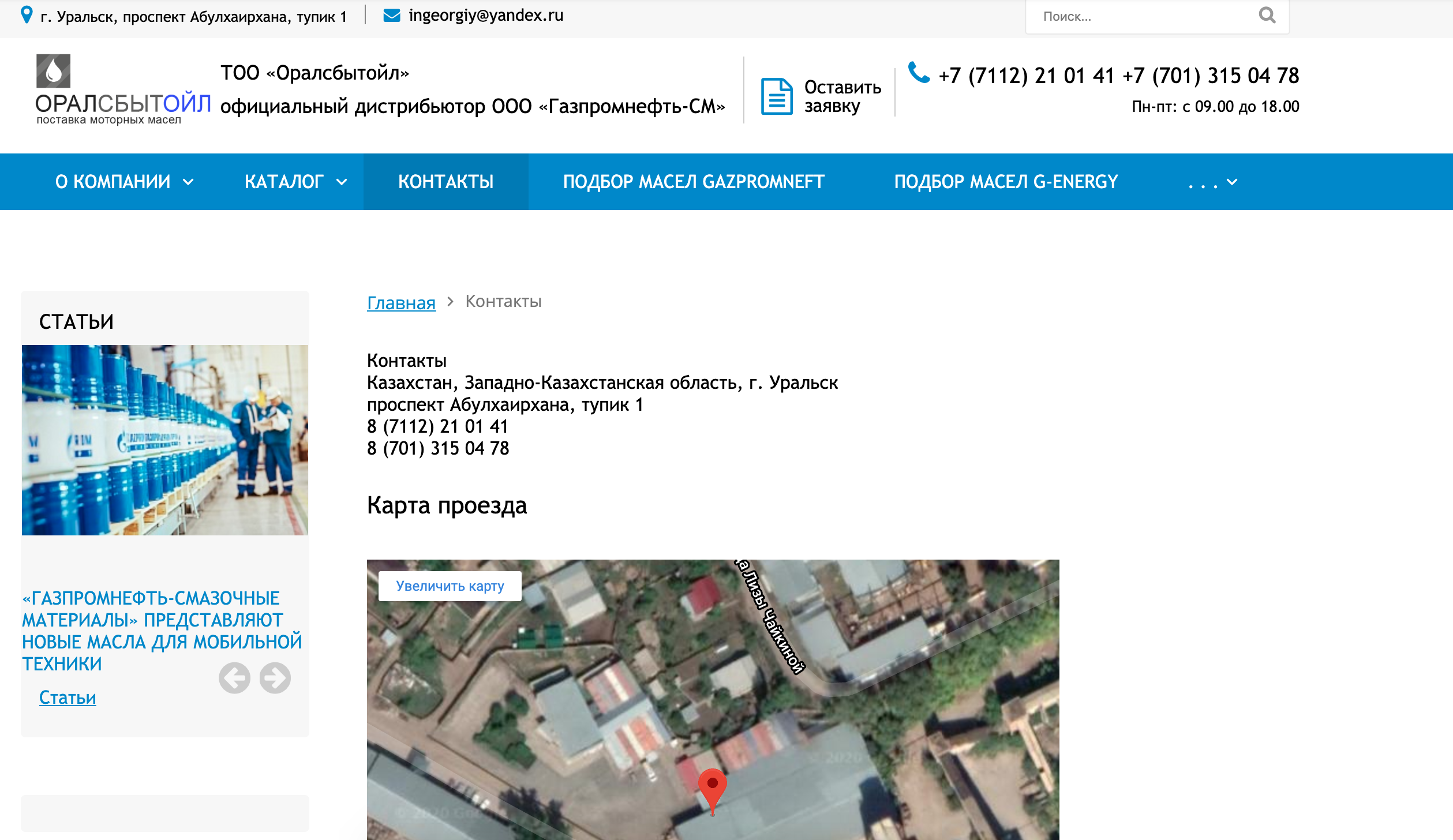
Task: Click the ТОО «Оралсбытойл» company name
Action: coord(314,73)
